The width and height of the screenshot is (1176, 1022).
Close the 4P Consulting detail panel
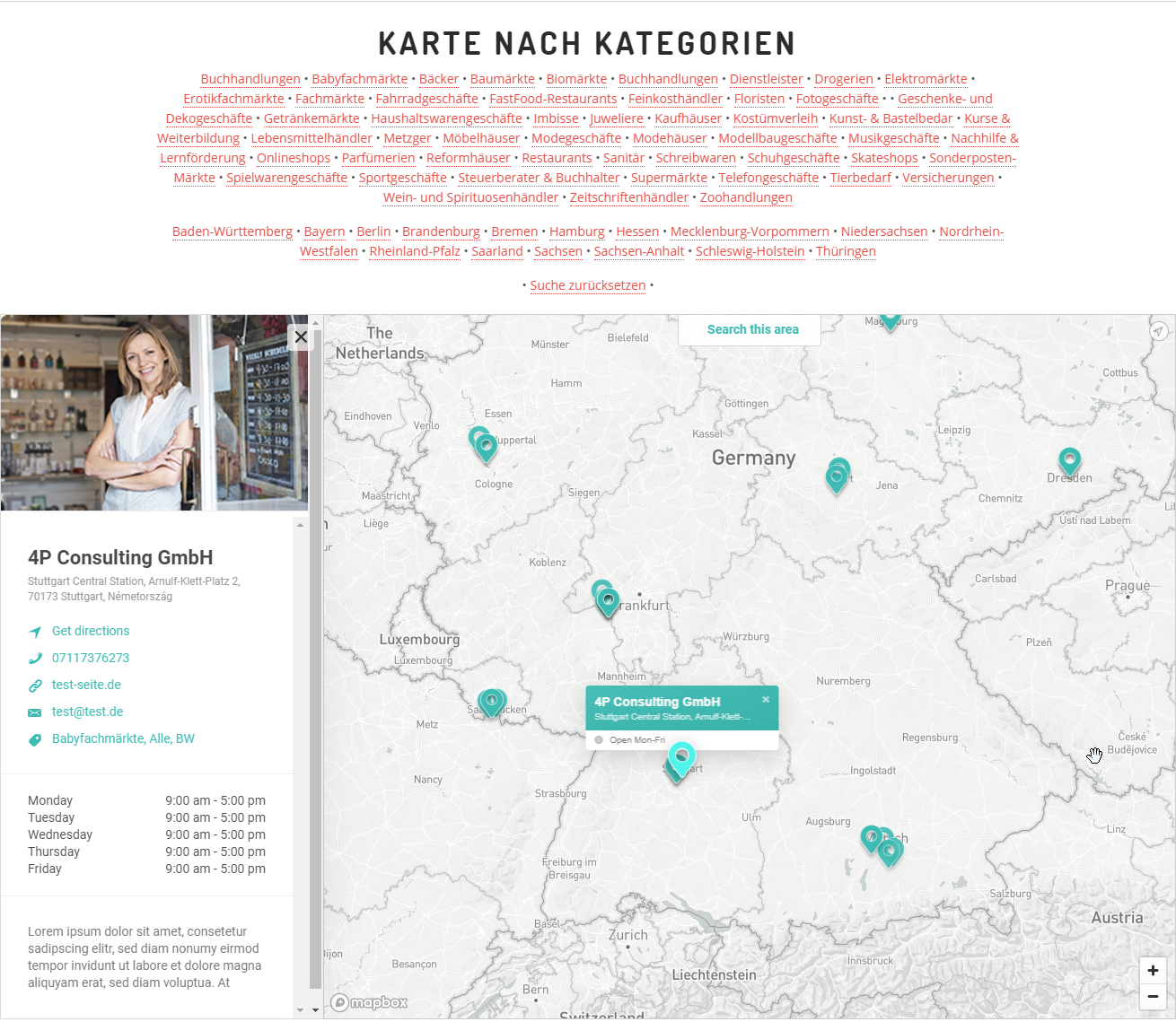coord(301,336)
